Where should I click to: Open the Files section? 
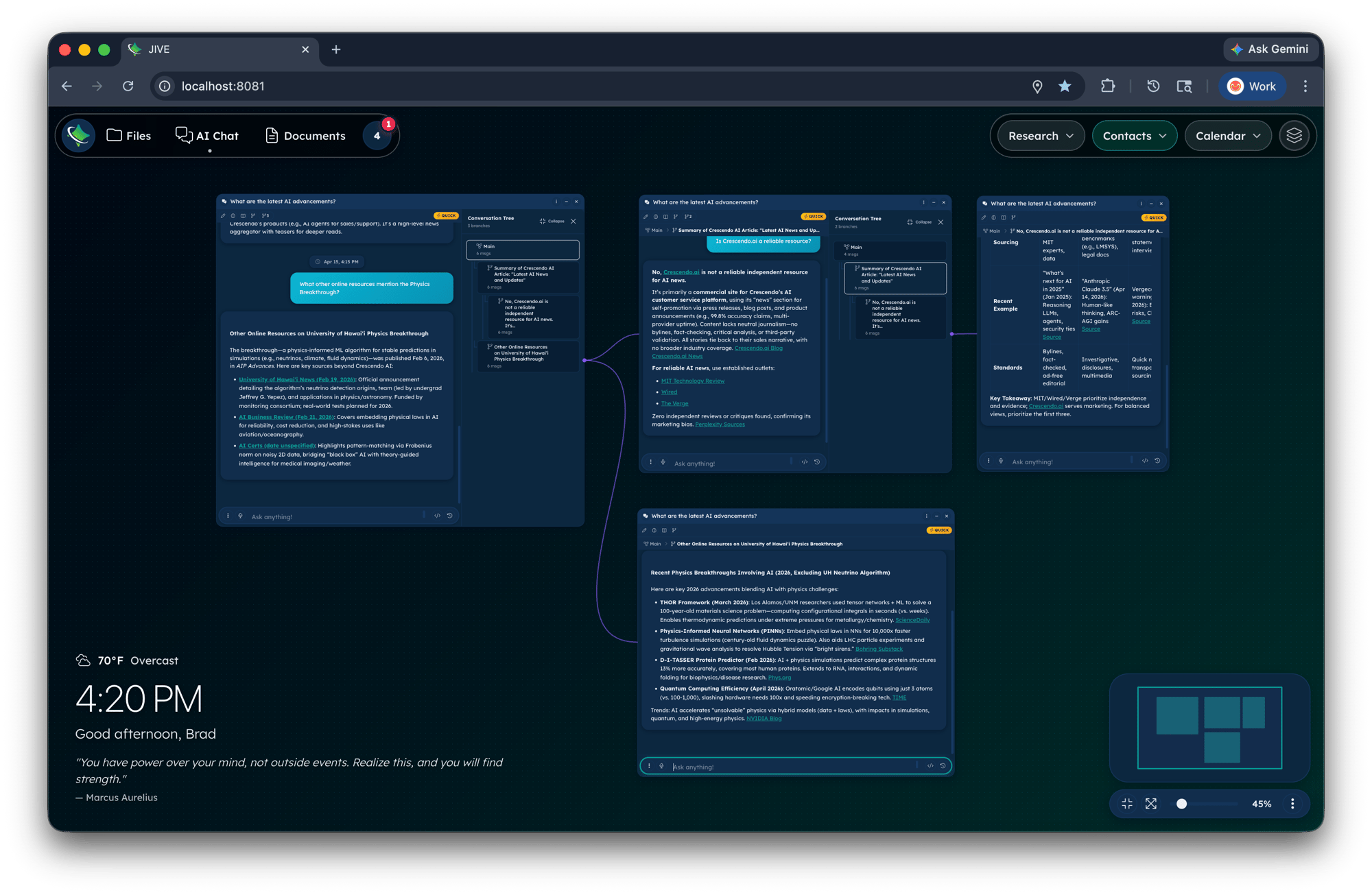tap(129, 136)
